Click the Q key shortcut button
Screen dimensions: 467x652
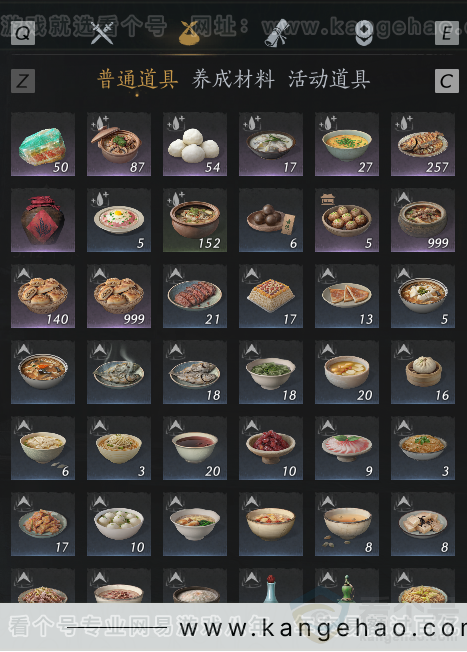[x=22, y=33]
